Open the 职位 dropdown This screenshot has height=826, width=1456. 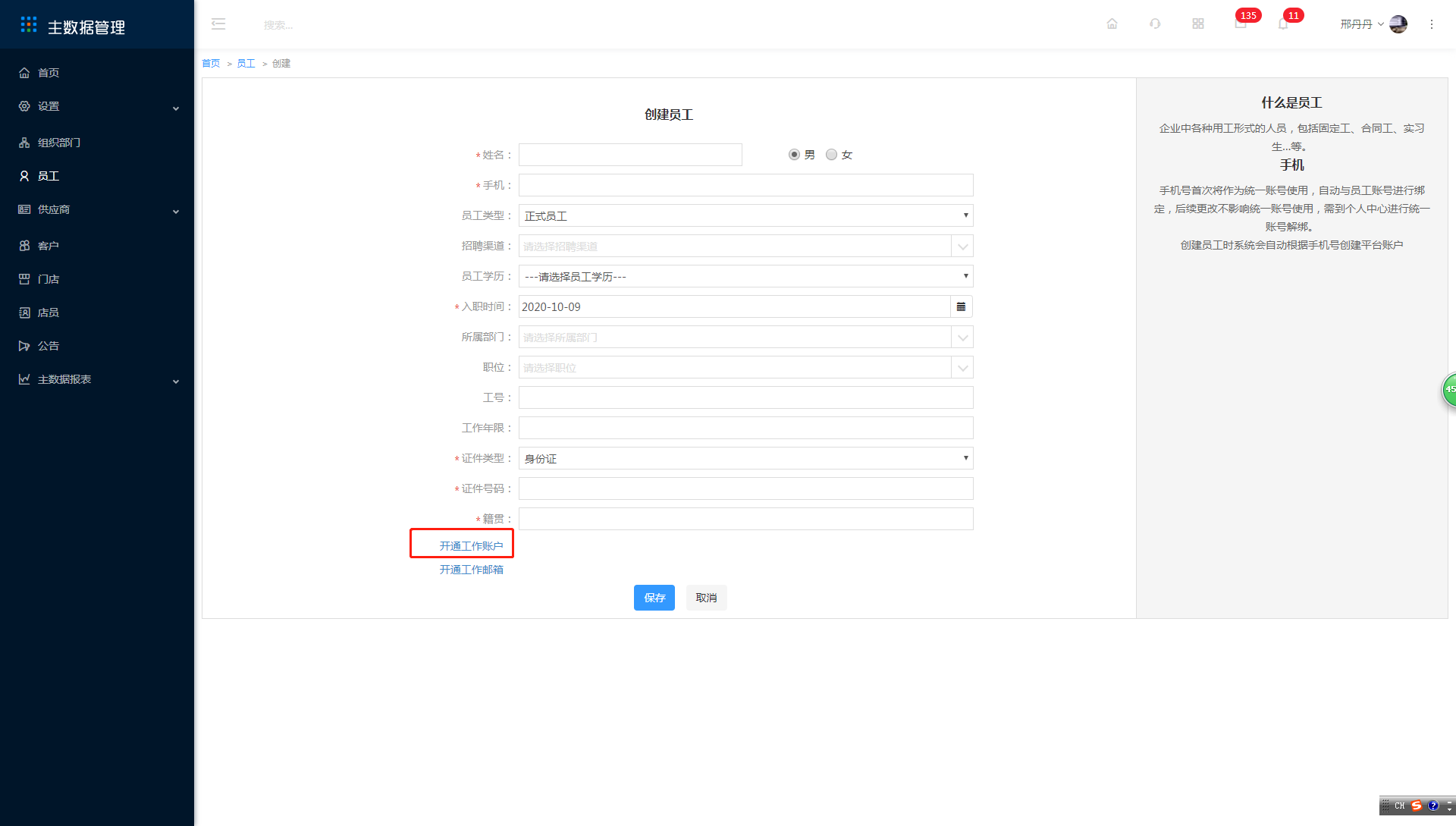[746, 367]
